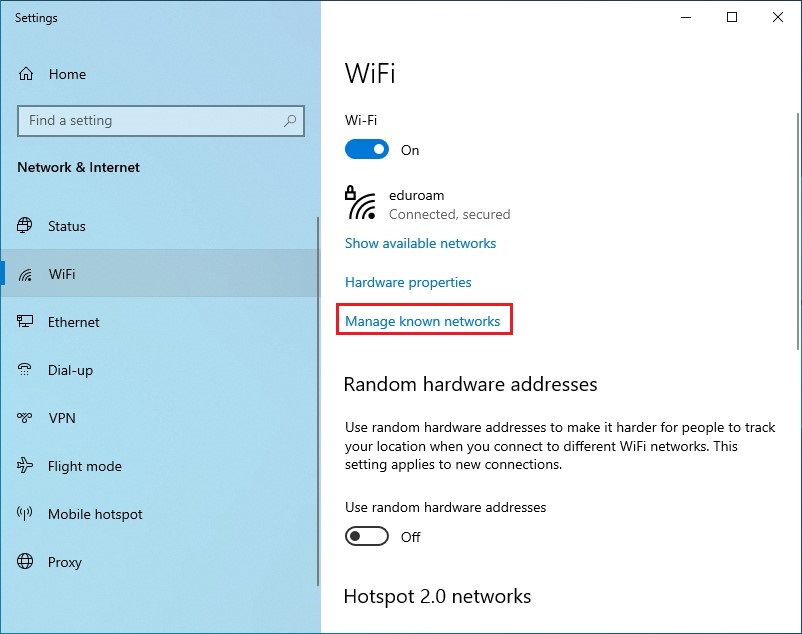Screen dimensions: 802x634
Task: Click the content pane vertical scrollbar
Action: 798,231
